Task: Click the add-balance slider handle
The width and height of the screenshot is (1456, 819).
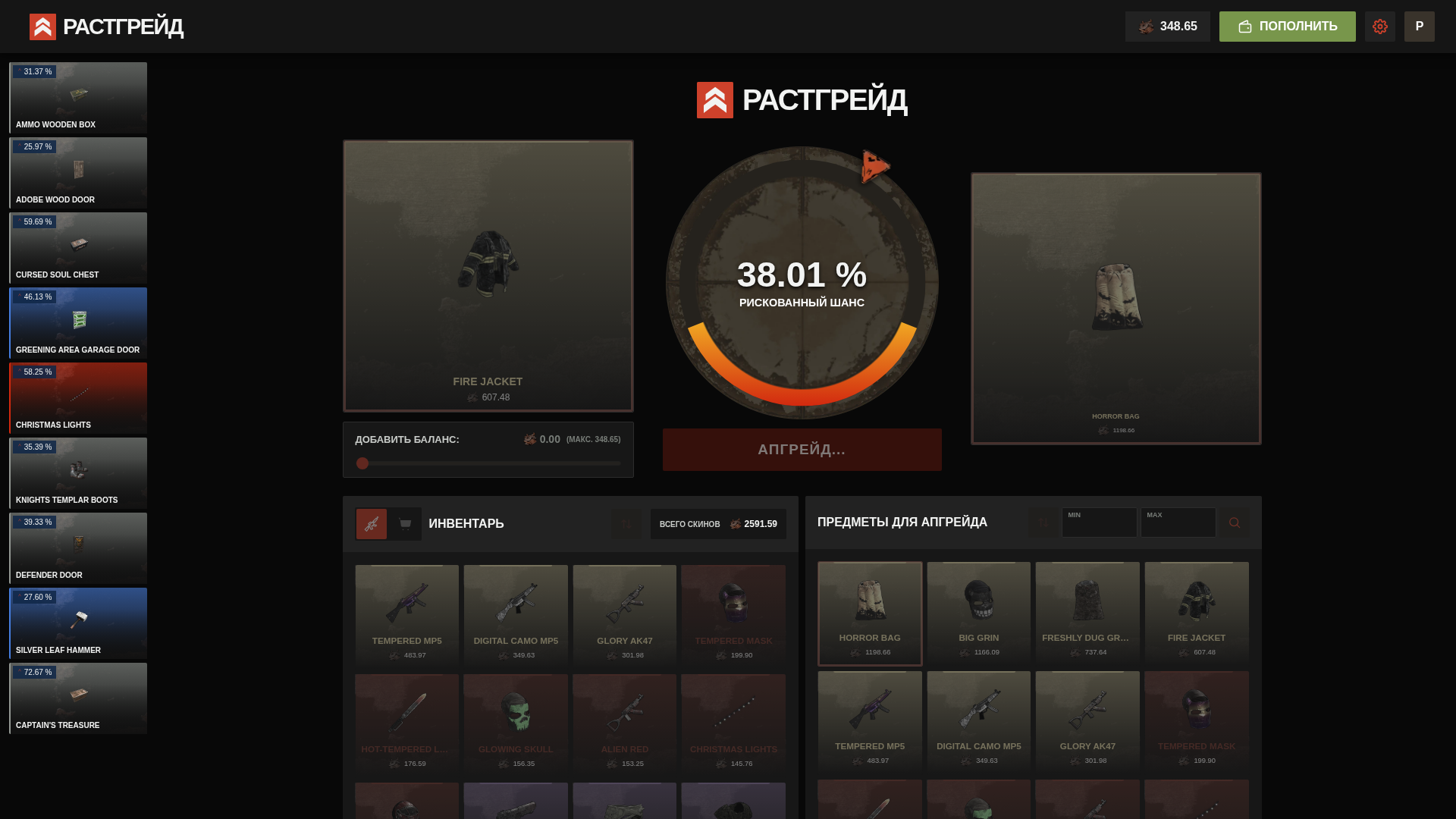Action: coord(362,463)
